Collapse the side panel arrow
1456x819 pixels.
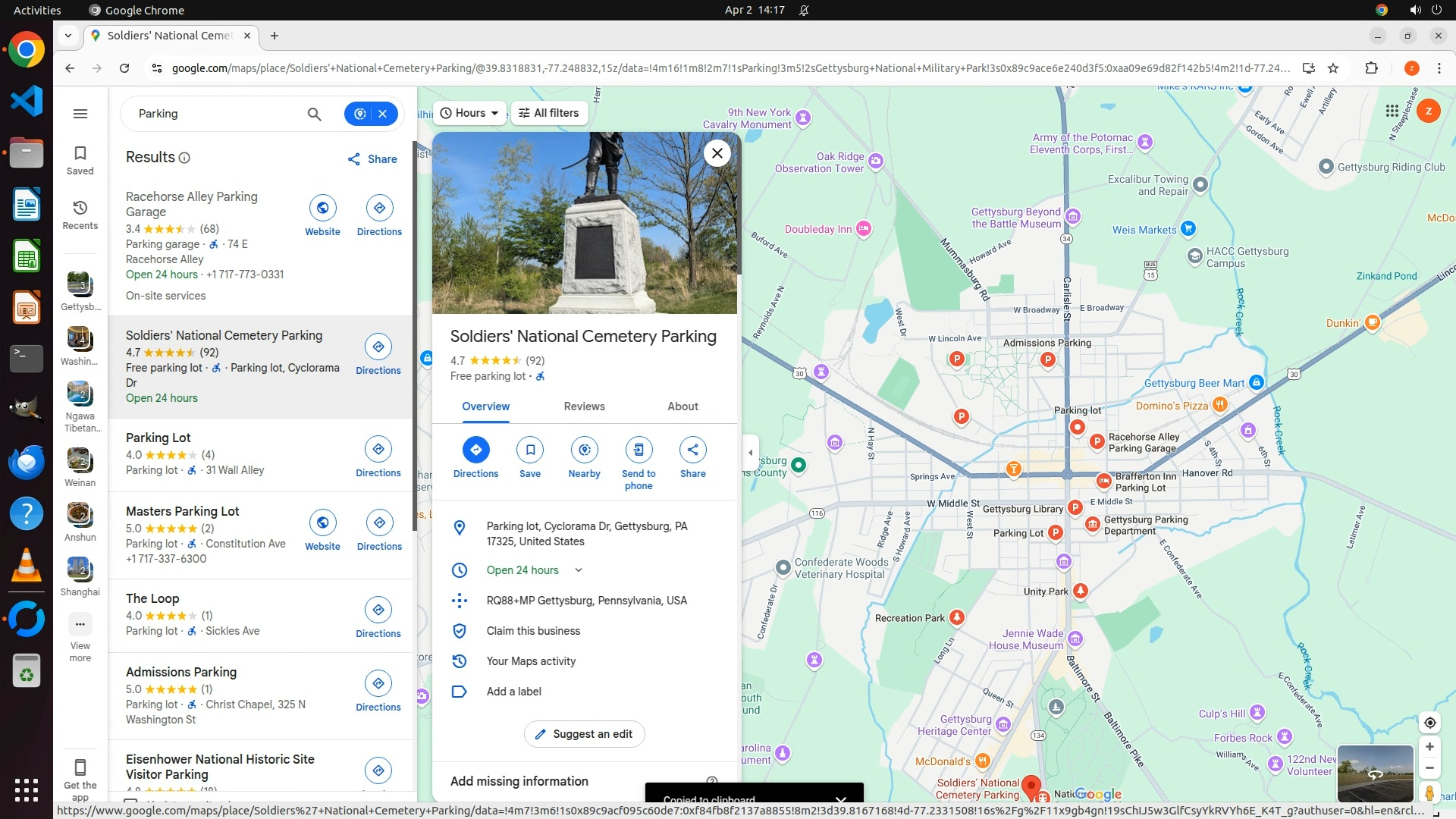click(x=751, y=453)
